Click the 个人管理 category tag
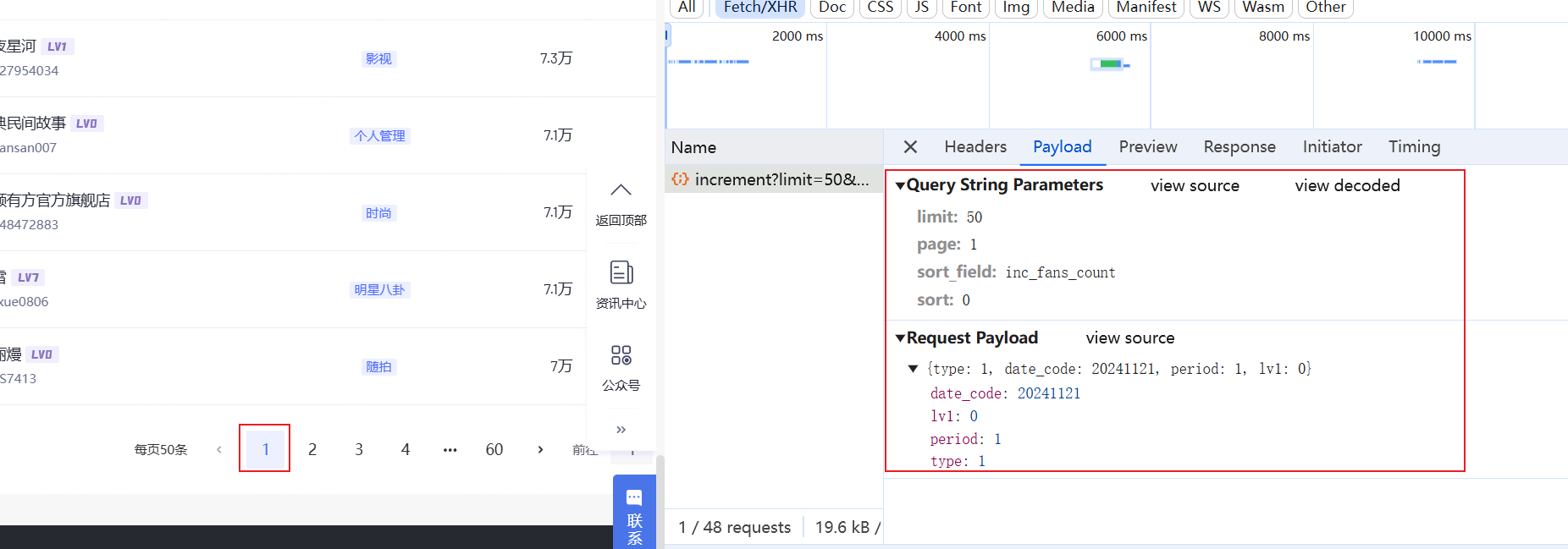The height and width of the screenshot is (549, 1568). click(379, 135)
